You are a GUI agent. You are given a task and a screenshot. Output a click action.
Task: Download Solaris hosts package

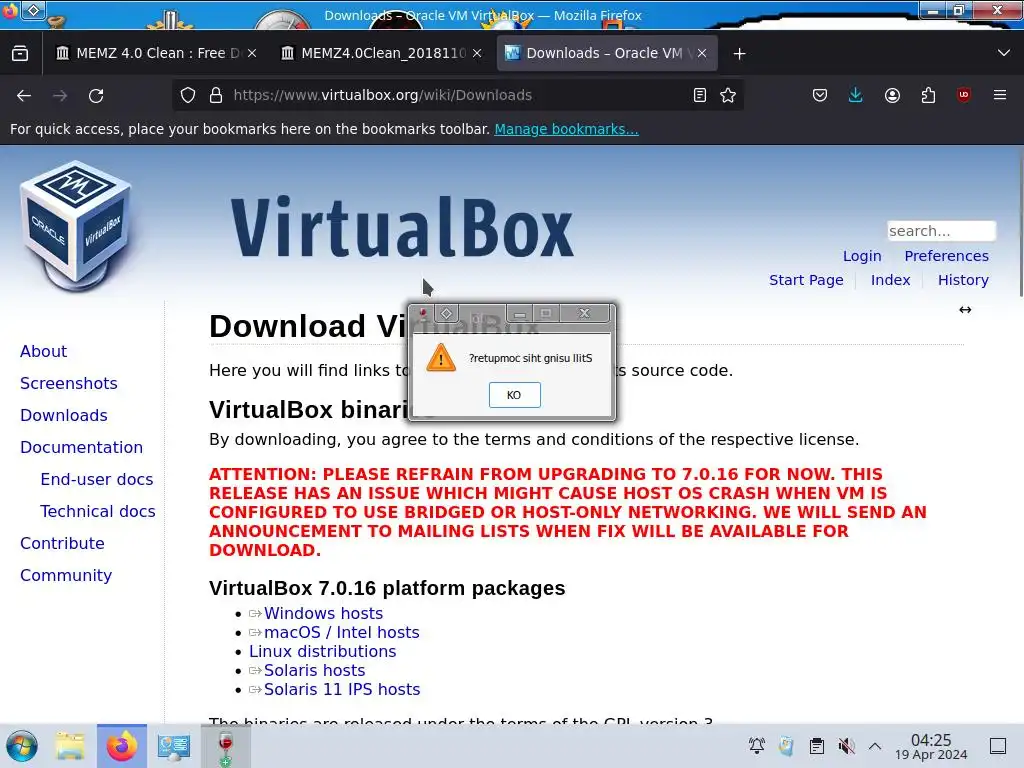point(314,670)
